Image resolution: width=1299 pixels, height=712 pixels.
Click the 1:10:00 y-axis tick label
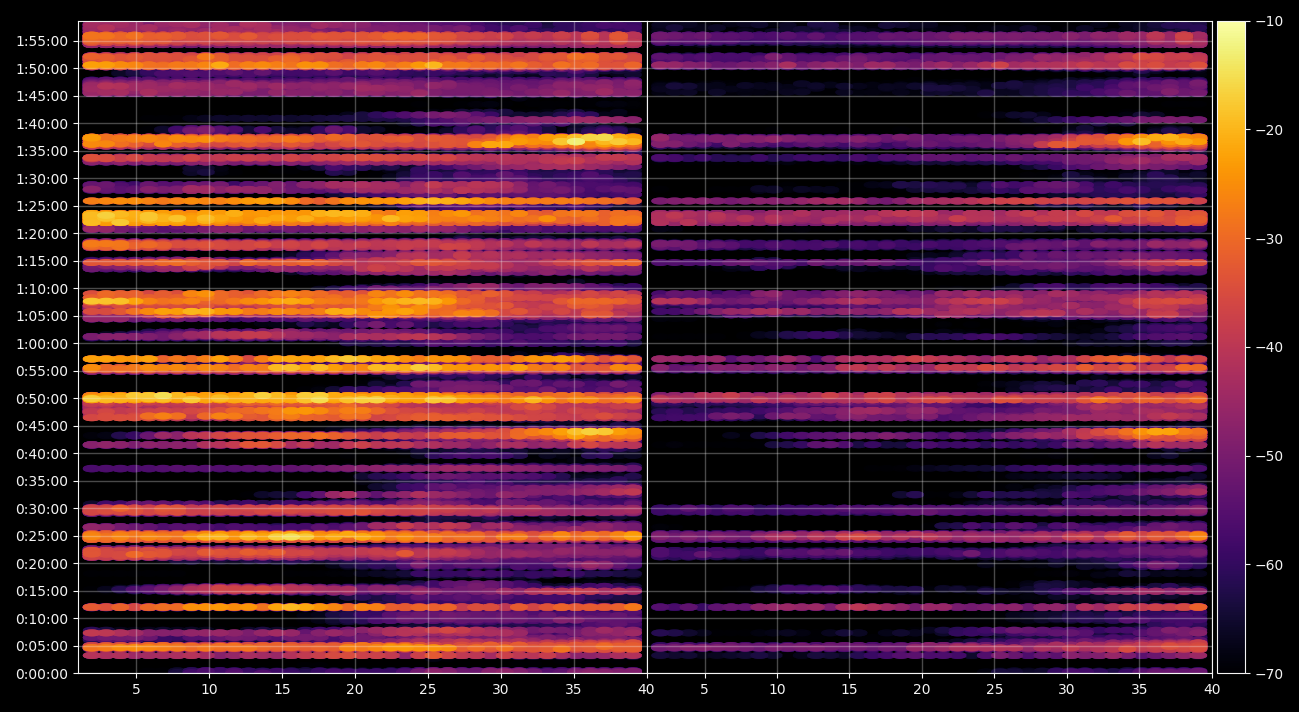point(42,289)
